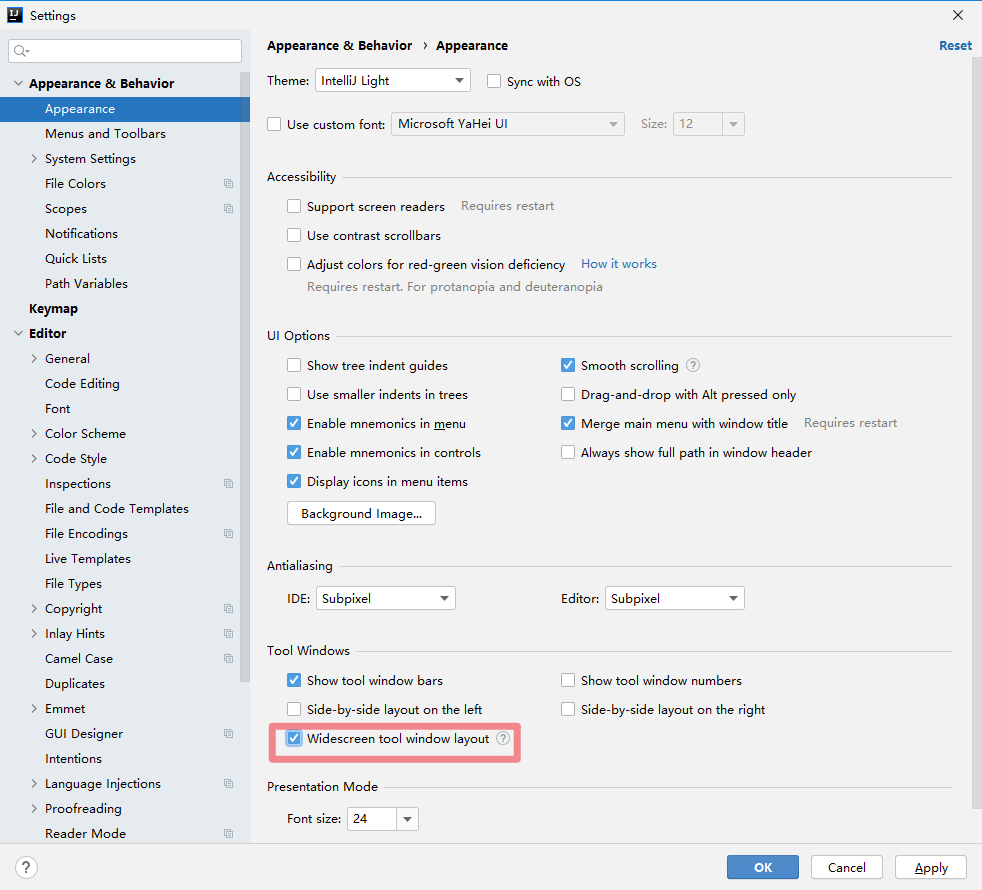Enable Sync with OS checkbox
This screenshot has width=982, height=890.
[x=494, y=82]
